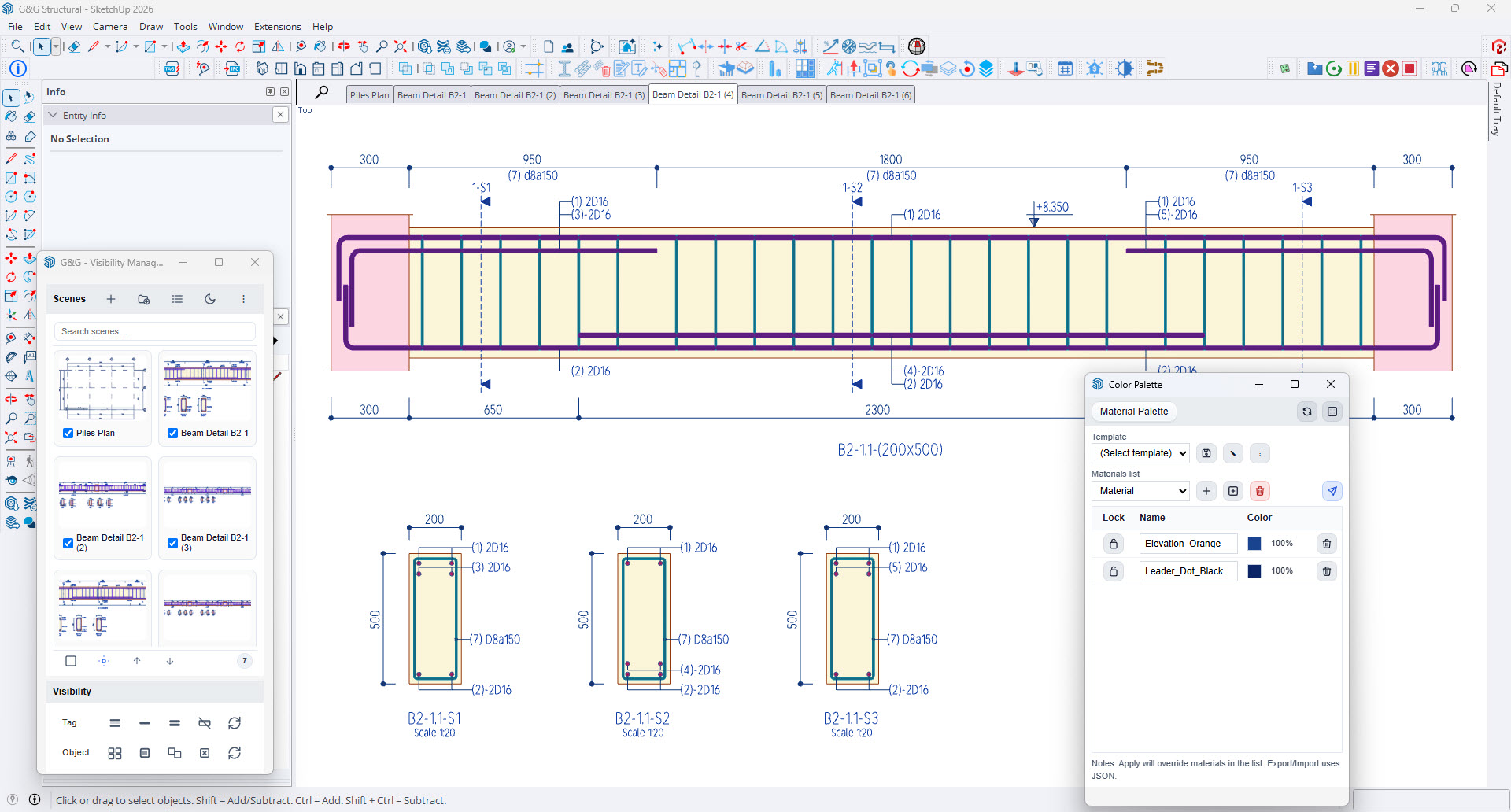Open the Materials list dropdown
1511x812 pixels.
(1140, 491)
